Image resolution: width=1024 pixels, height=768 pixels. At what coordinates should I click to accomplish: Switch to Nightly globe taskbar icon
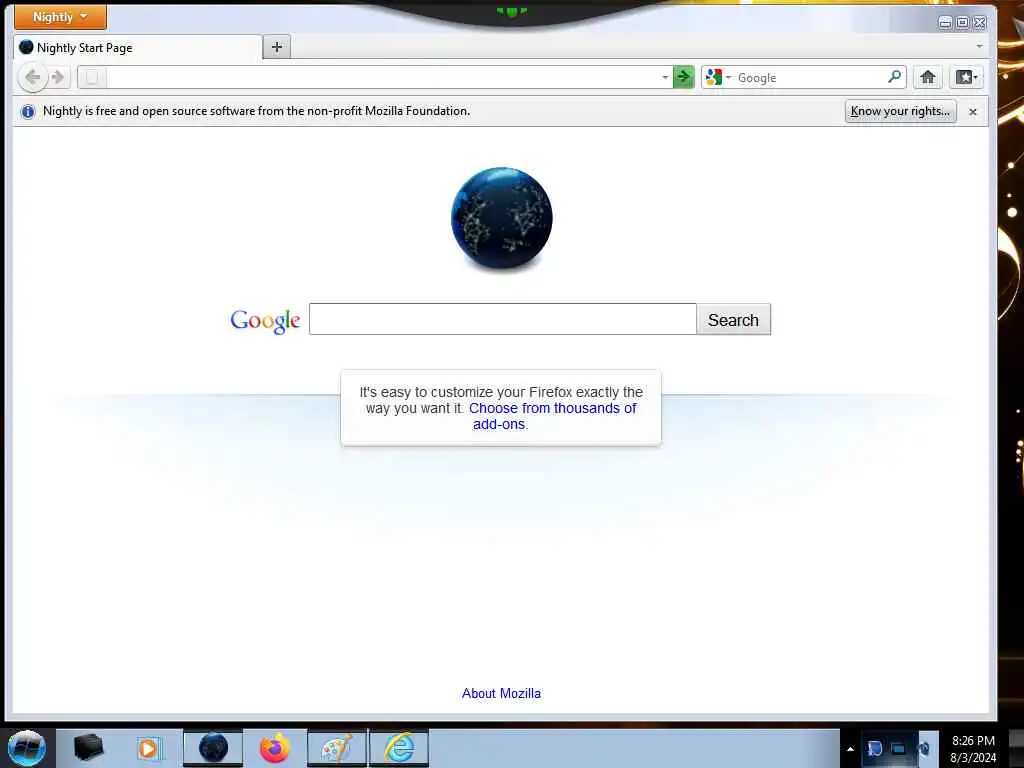pos(213,748)
